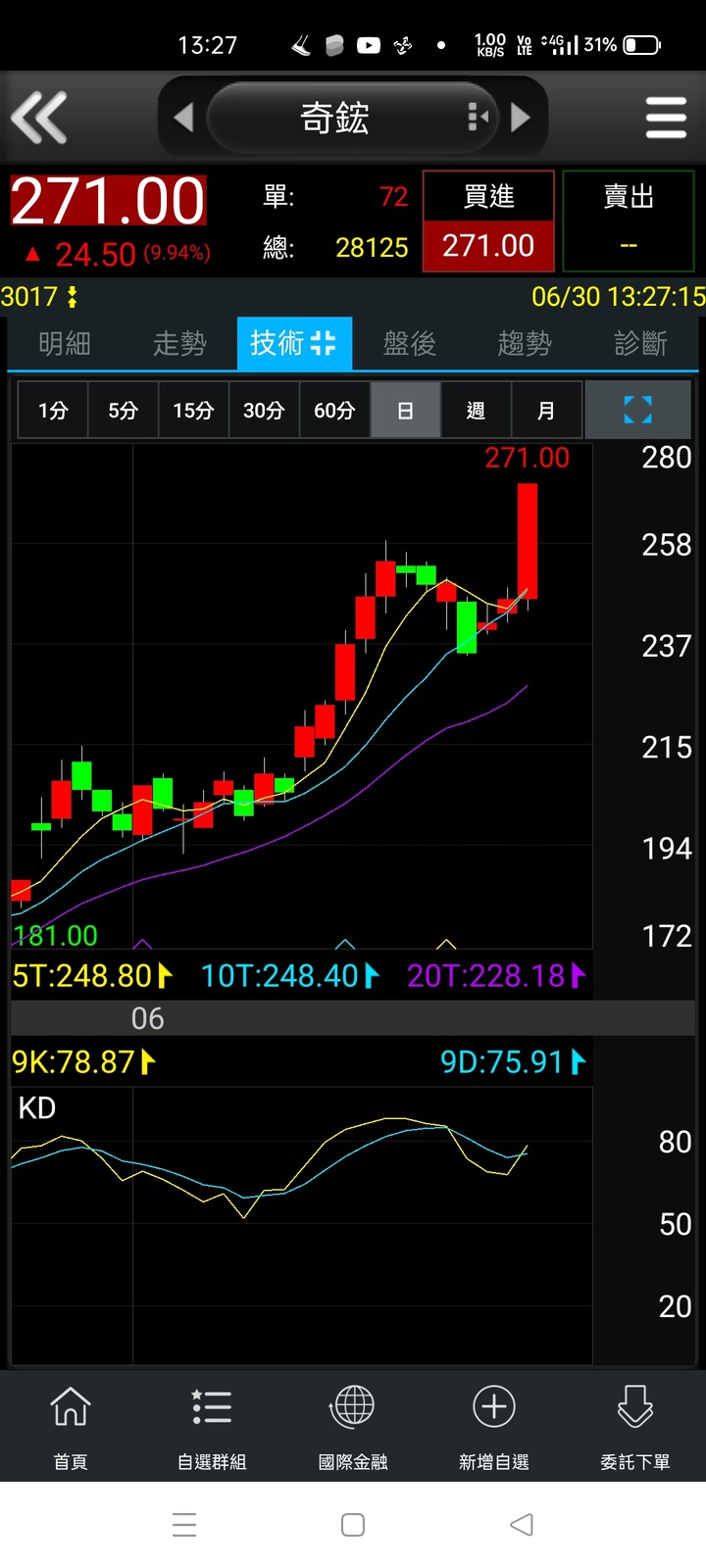This screenshot has width=706, height=1568.
Task: Tap the stock code 3017
Action: tap(29, 297)
